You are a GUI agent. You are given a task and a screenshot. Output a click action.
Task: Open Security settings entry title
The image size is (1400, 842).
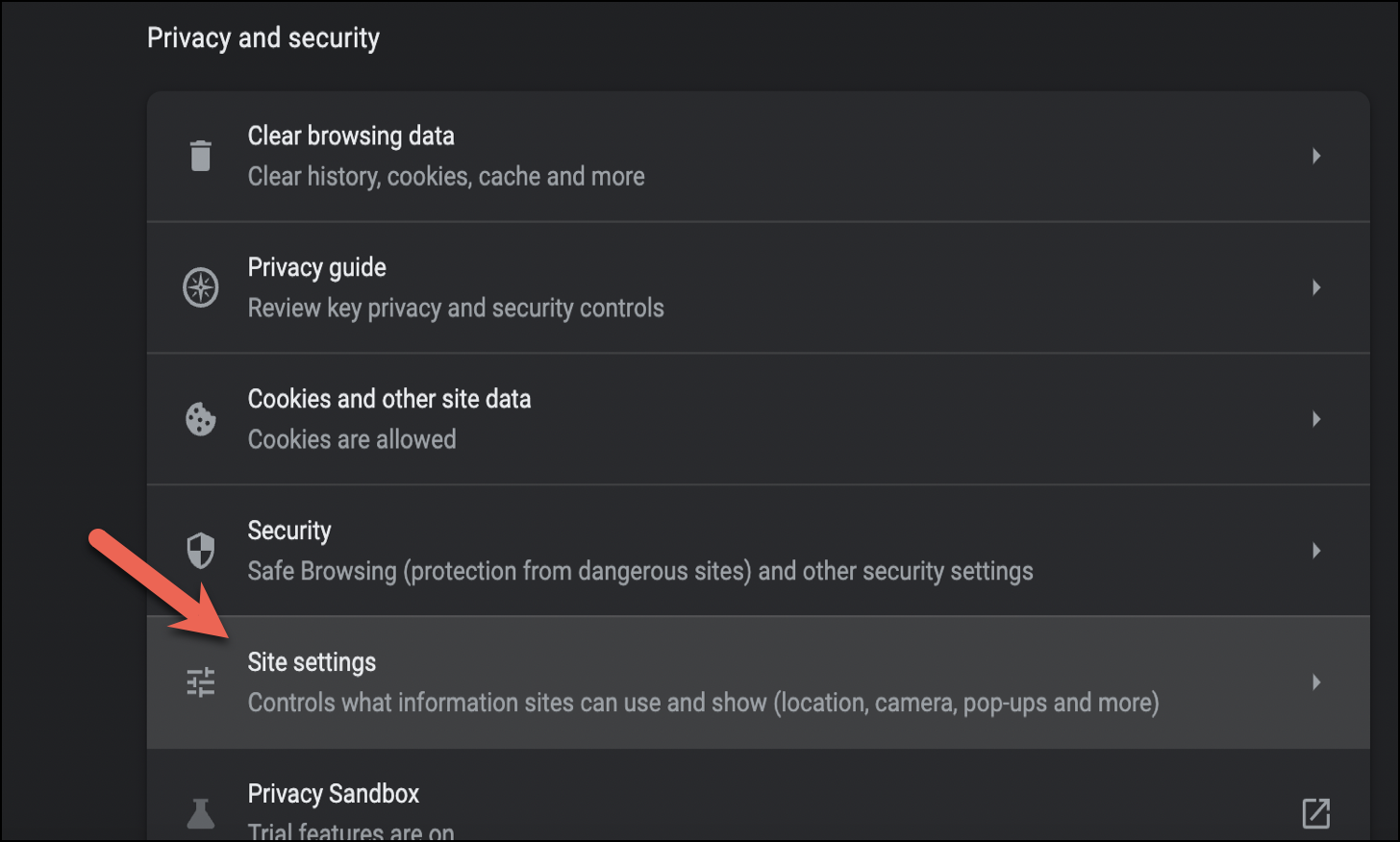pos(288,531)
